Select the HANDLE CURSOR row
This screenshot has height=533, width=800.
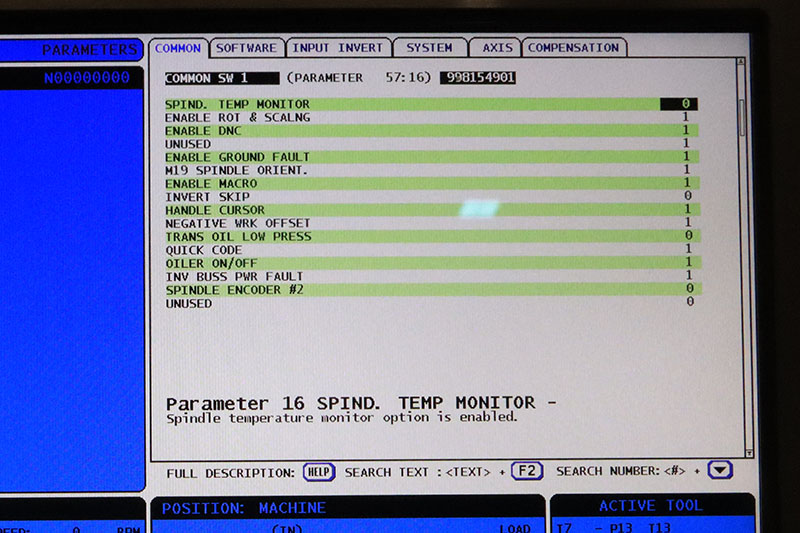tap(433, 210)
